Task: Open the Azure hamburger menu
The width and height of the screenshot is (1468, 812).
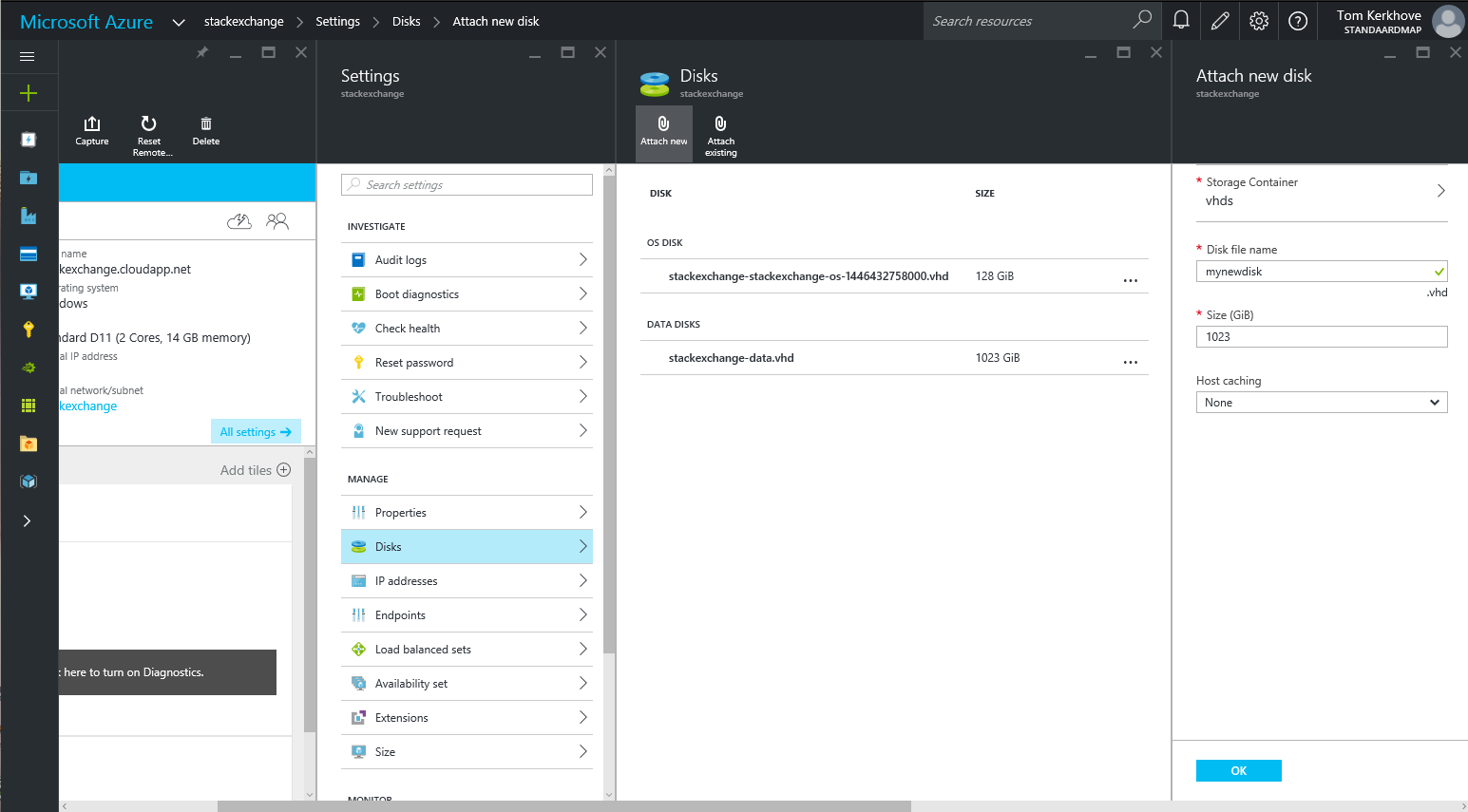Action: coord(28,55)
